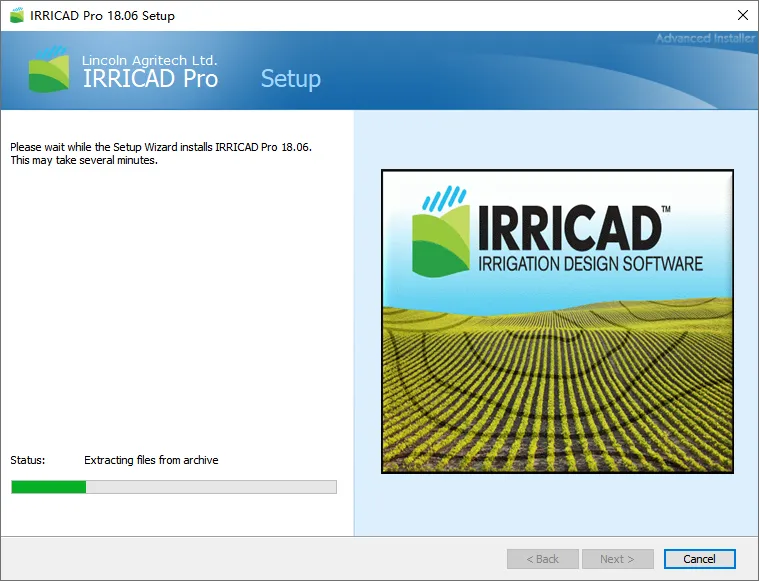Viewport: 759px width, 581px height.
Task: Click the 'IRRICAD Pro' banner title
Action: tap(150, 79)
